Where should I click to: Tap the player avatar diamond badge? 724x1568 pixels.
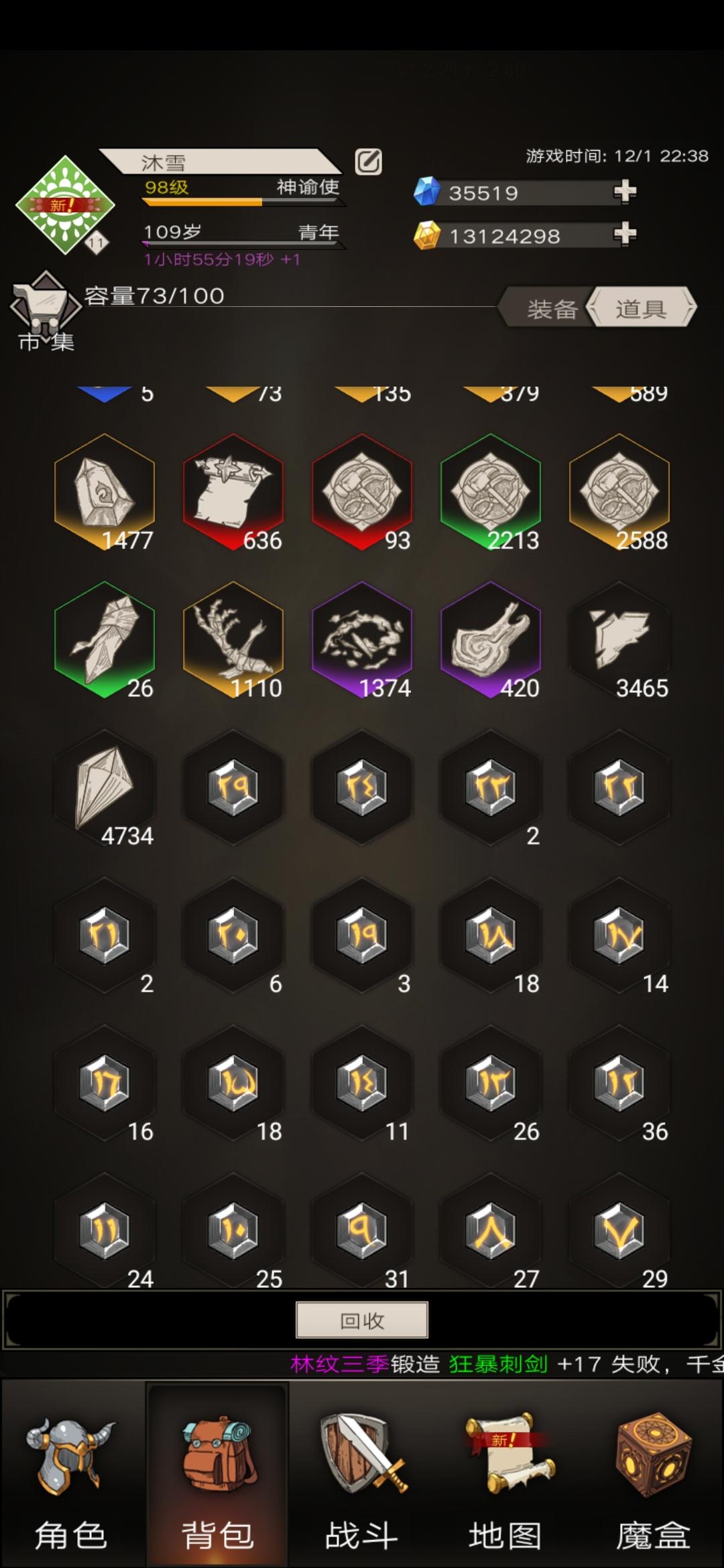[x=64, y=204]
